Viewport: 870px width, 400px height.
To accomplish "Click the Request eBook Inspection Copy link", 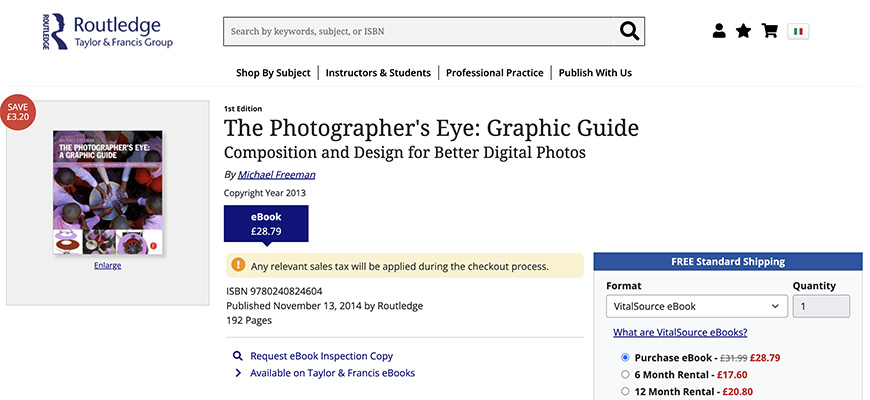I will tap(321, 356).
